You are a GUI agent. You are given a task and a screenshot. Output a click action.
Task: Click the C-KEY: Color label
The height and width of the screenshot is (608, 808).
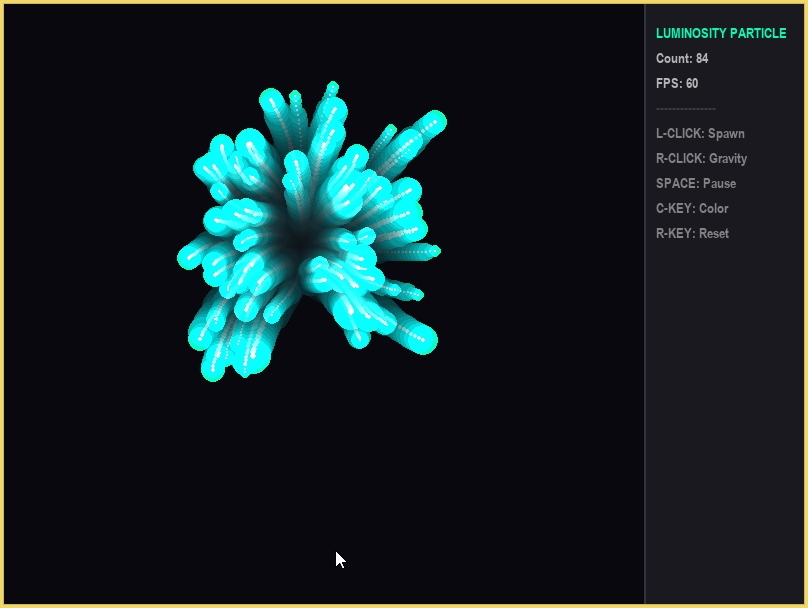pyautogui.click(x=692, y=209)
